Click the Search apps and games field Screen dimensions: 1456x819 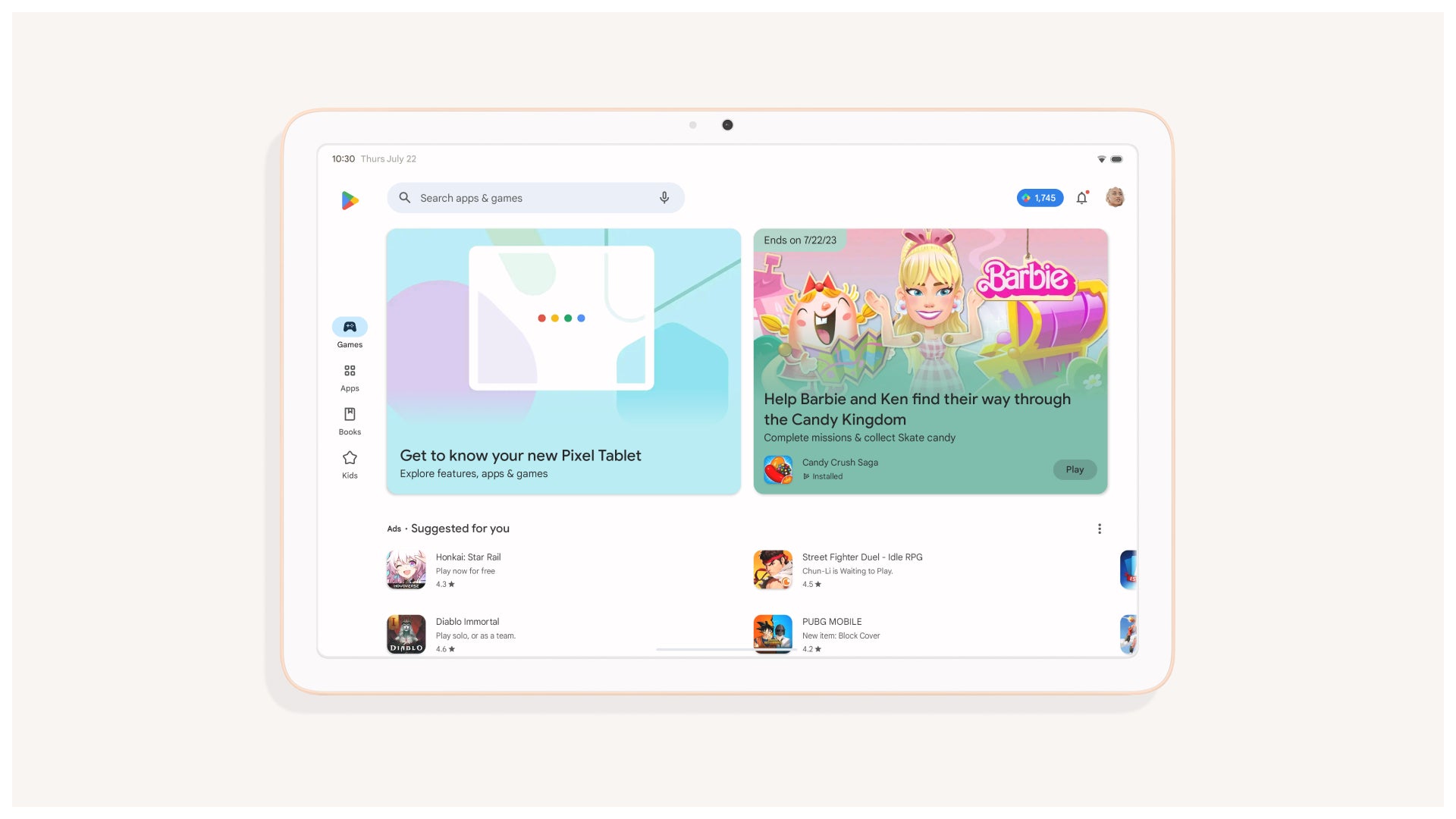(x=535, y=197)
